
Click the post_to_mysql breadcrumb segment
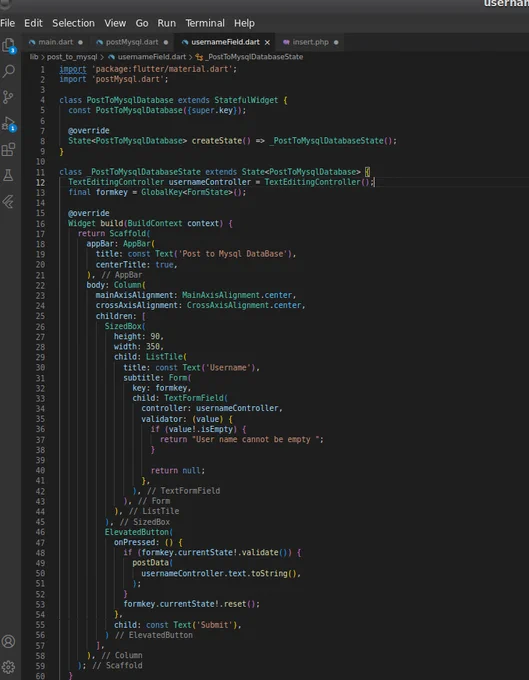pyautogui.click(x=72, y=57)
